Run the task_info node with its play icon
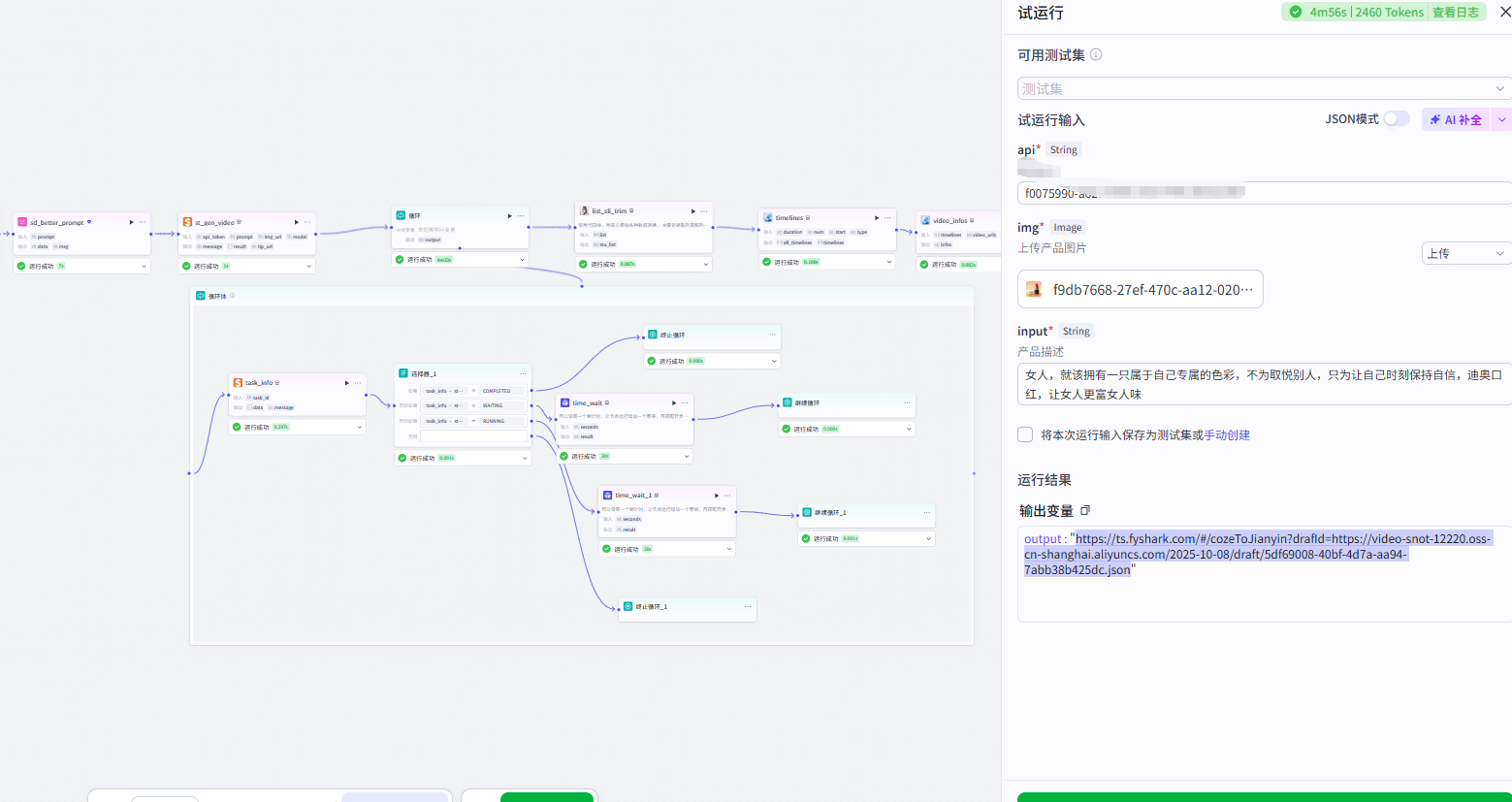Viewport: 1512px width, 802px height. [x=347, y=383]
